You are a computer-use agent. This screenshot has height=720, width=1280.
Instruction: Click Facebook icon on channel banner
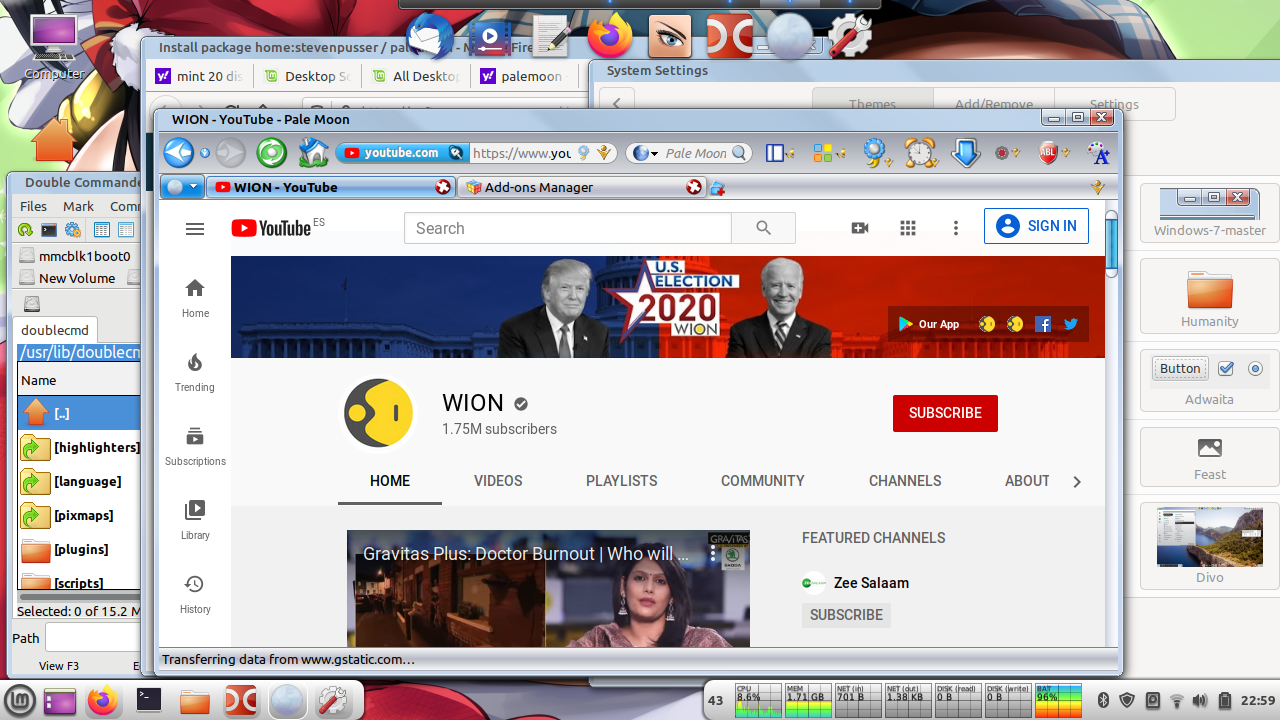1043,324
